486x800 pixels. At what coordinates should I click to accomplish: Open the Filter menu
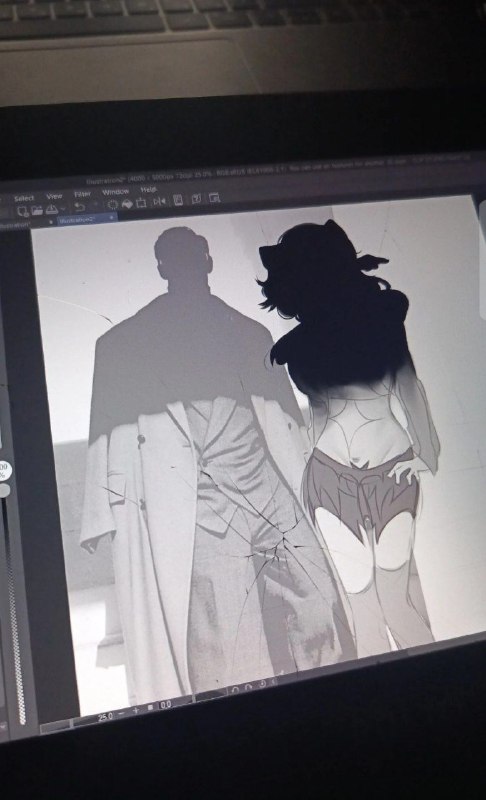point(82,194)
